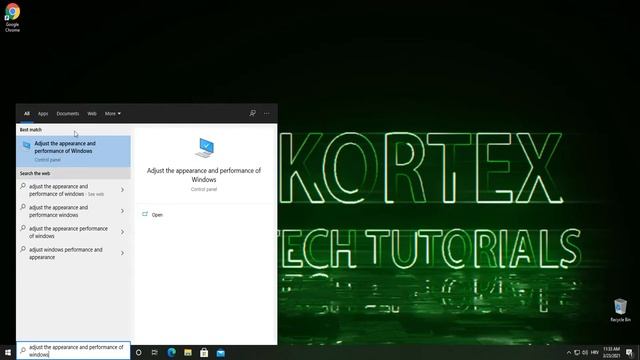
Task: Select the All search filter tab
Action: 27,113
